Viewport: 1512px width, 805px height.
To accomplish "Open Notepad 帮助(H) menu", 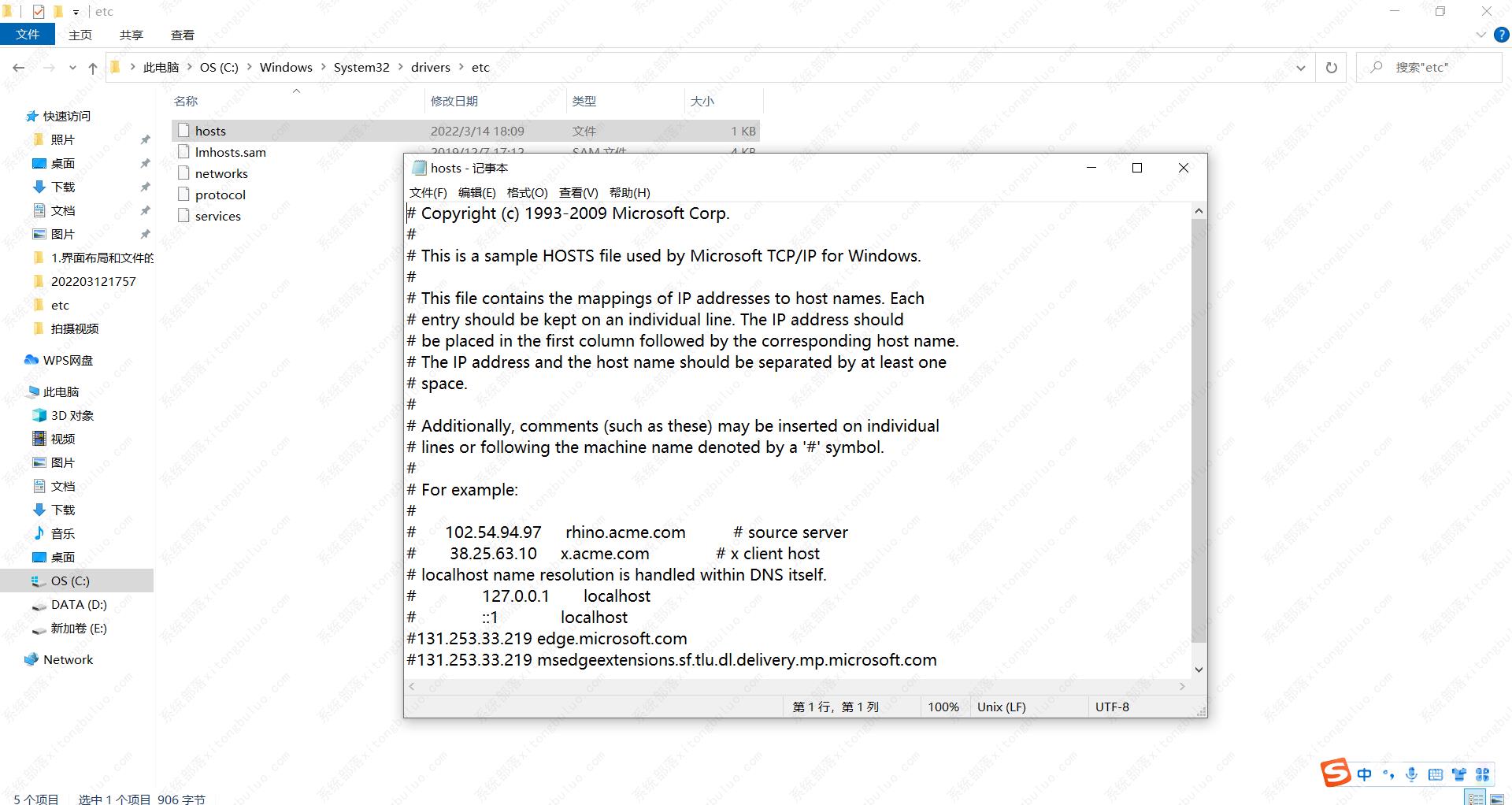I will tap(630, 192).
